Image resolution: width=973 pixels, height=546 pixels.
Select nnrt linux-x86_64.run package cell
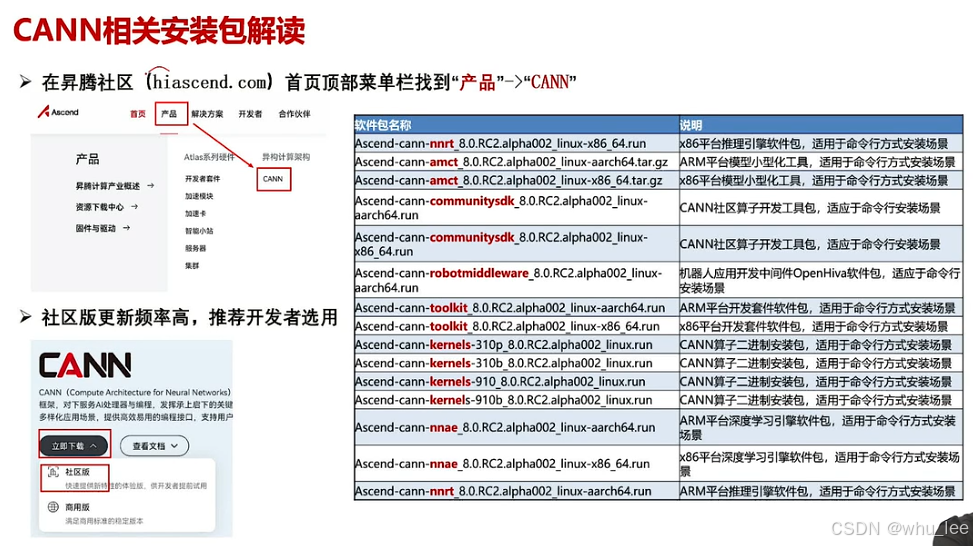(516, 143)
